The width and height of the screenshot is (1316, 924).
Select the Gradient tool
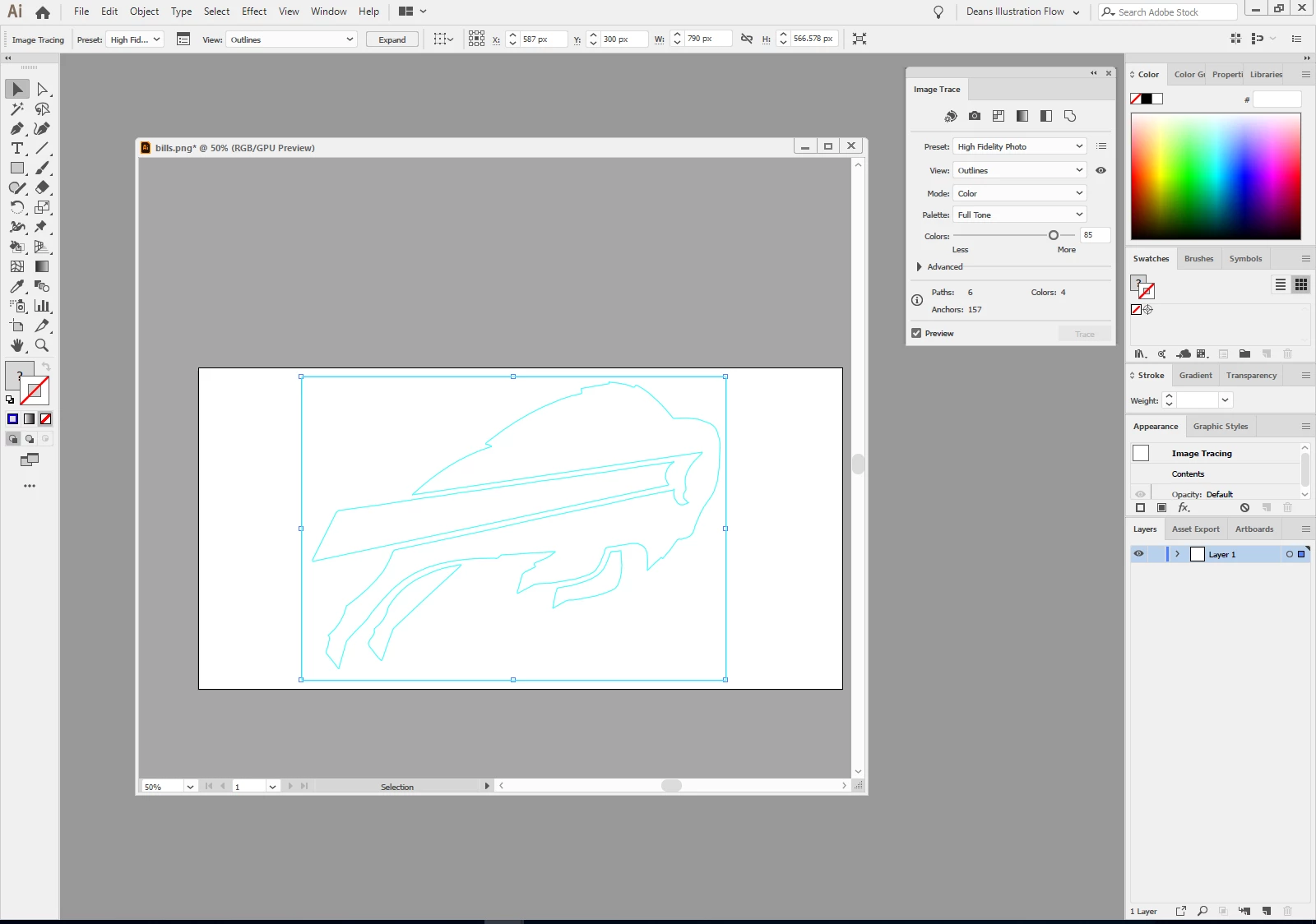coord(43,266)
